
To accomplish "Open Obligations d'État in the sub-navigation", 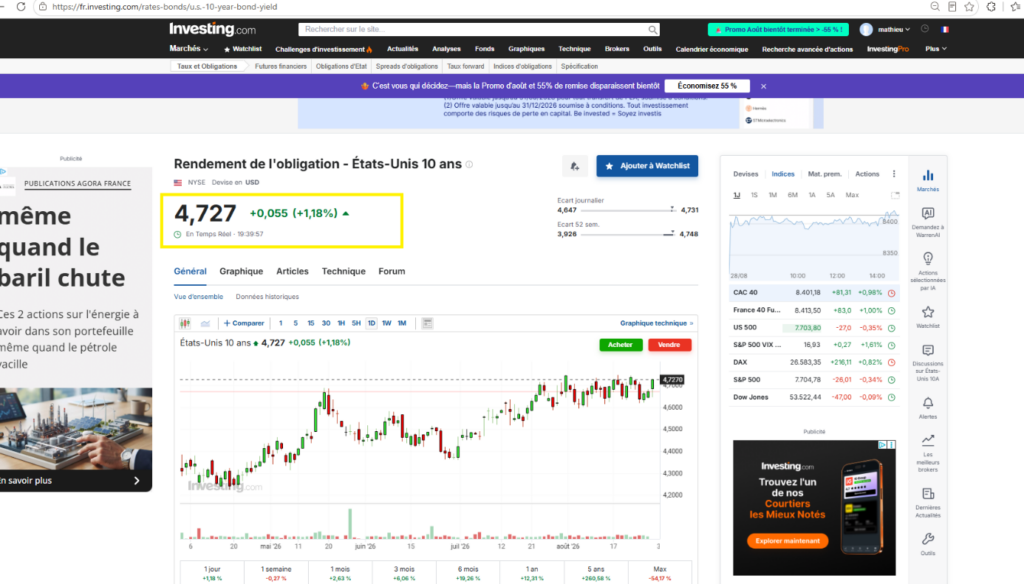I will [341, 66].
